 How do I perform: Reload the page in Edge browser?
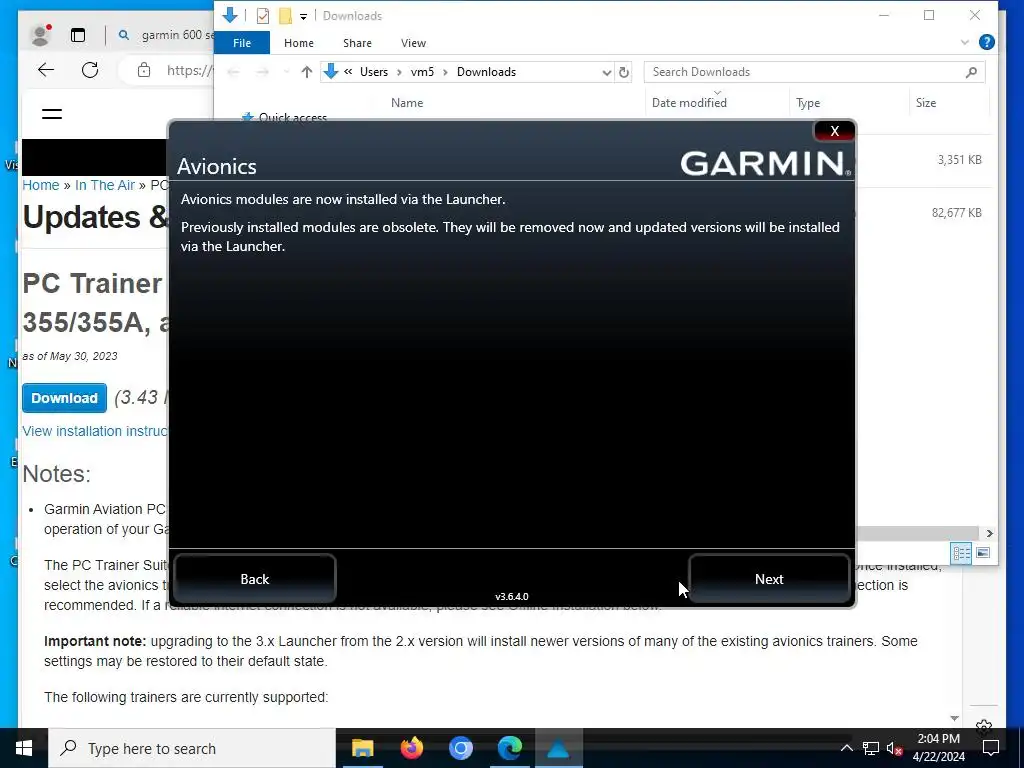[90, 70]
